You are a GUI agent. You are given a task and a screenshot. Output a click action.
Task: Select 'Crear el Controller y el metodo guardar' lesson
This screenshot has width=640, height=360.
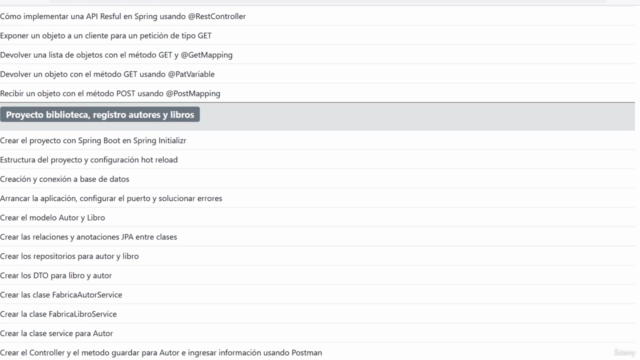click(x=161, y=353)
